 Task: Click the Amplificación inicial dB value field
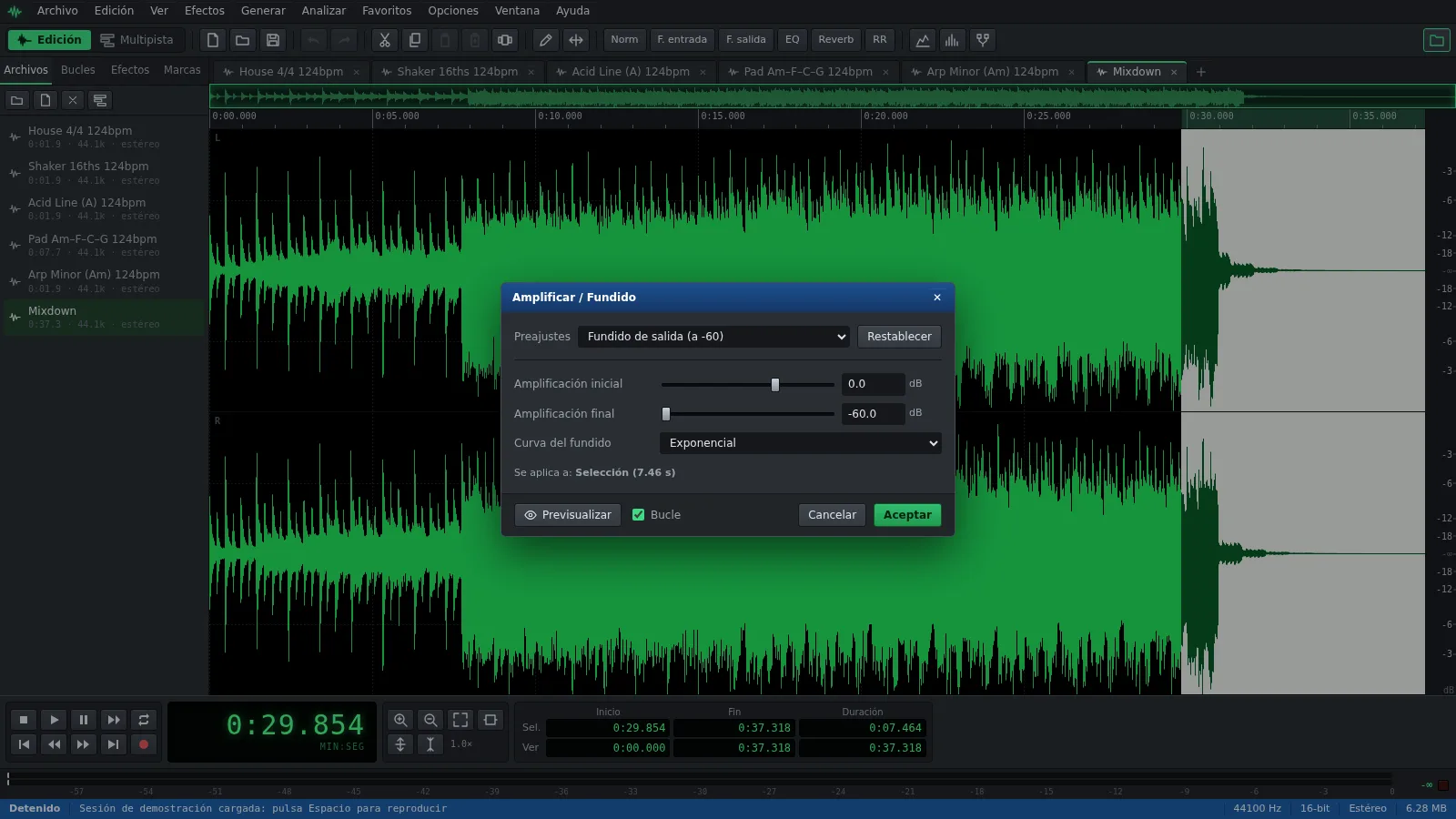pyautogui.click(x=873, y=384)
